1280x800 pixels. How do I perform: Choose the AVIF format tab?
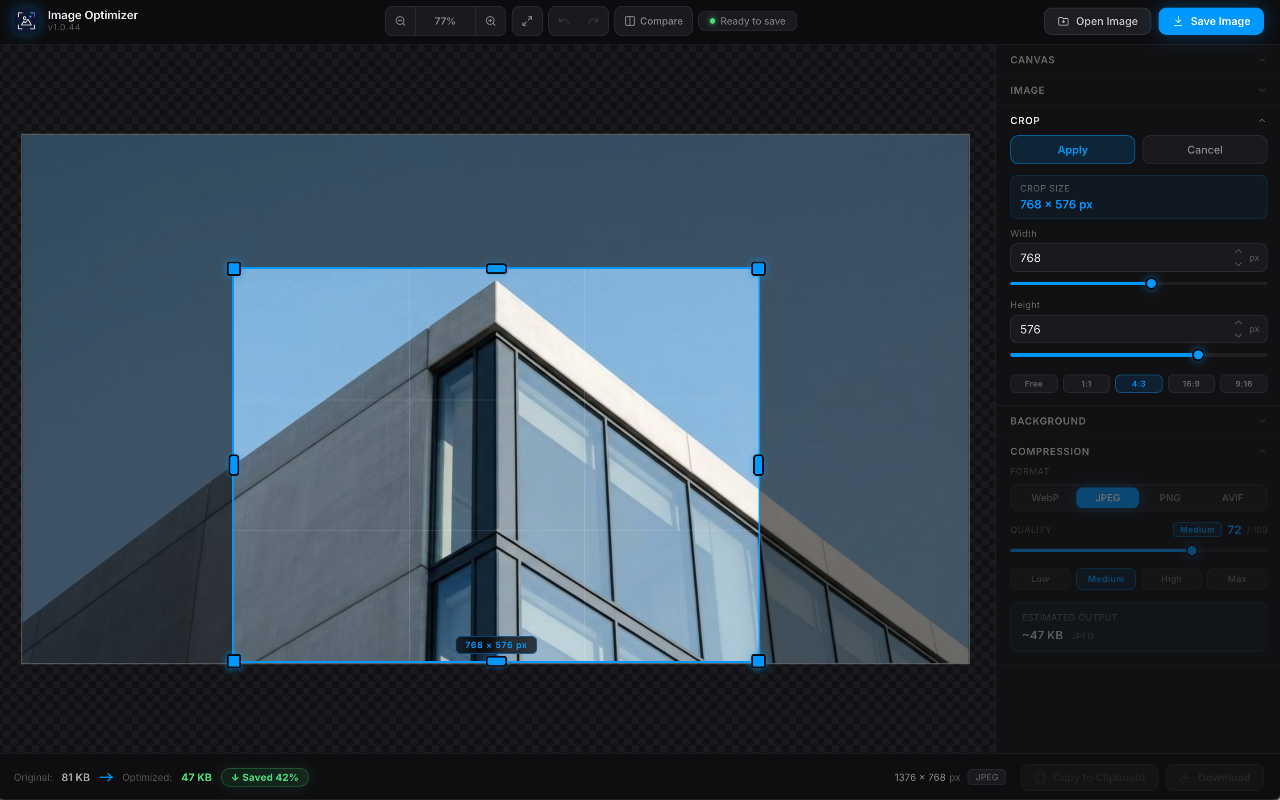(x=1232, y=498)
